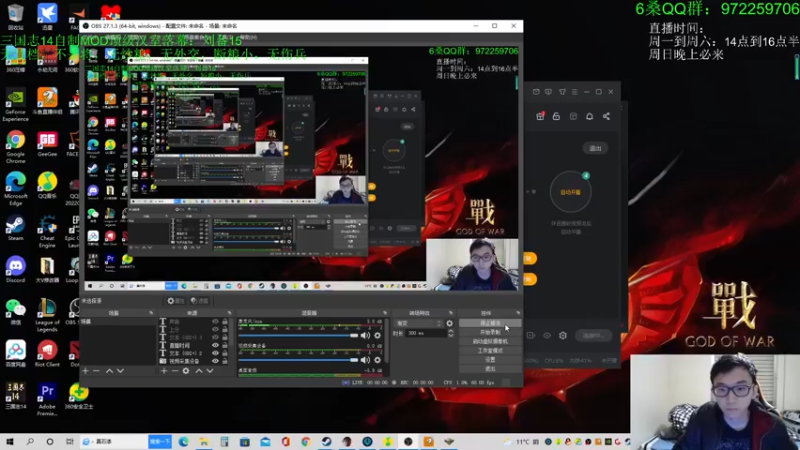The image size is (800, 450).
Task: Click the 退出 button in streaming assistant
Action: point(595,148)
